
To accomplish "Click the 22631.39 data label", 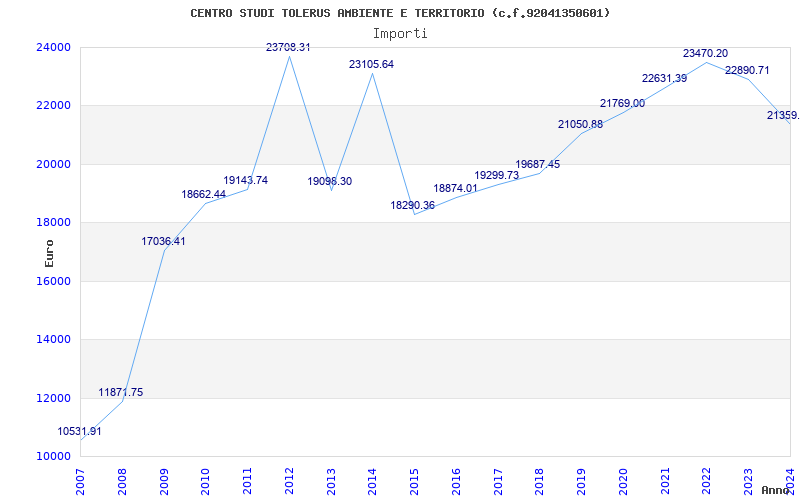I will pyautogui.click(x=664, y=78).
